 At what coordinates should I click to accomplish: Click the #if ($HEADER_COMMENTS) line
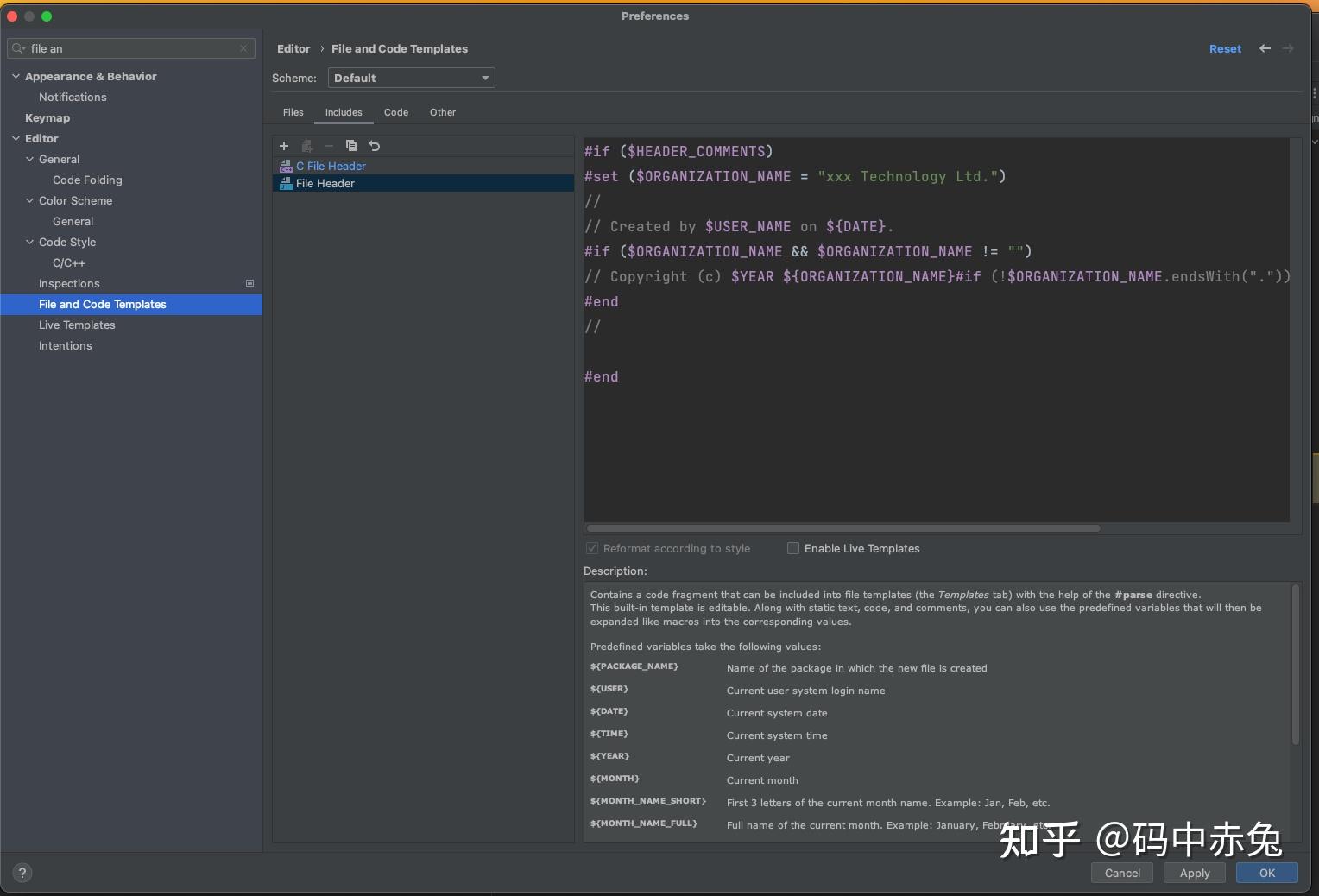tap(678, 151)
